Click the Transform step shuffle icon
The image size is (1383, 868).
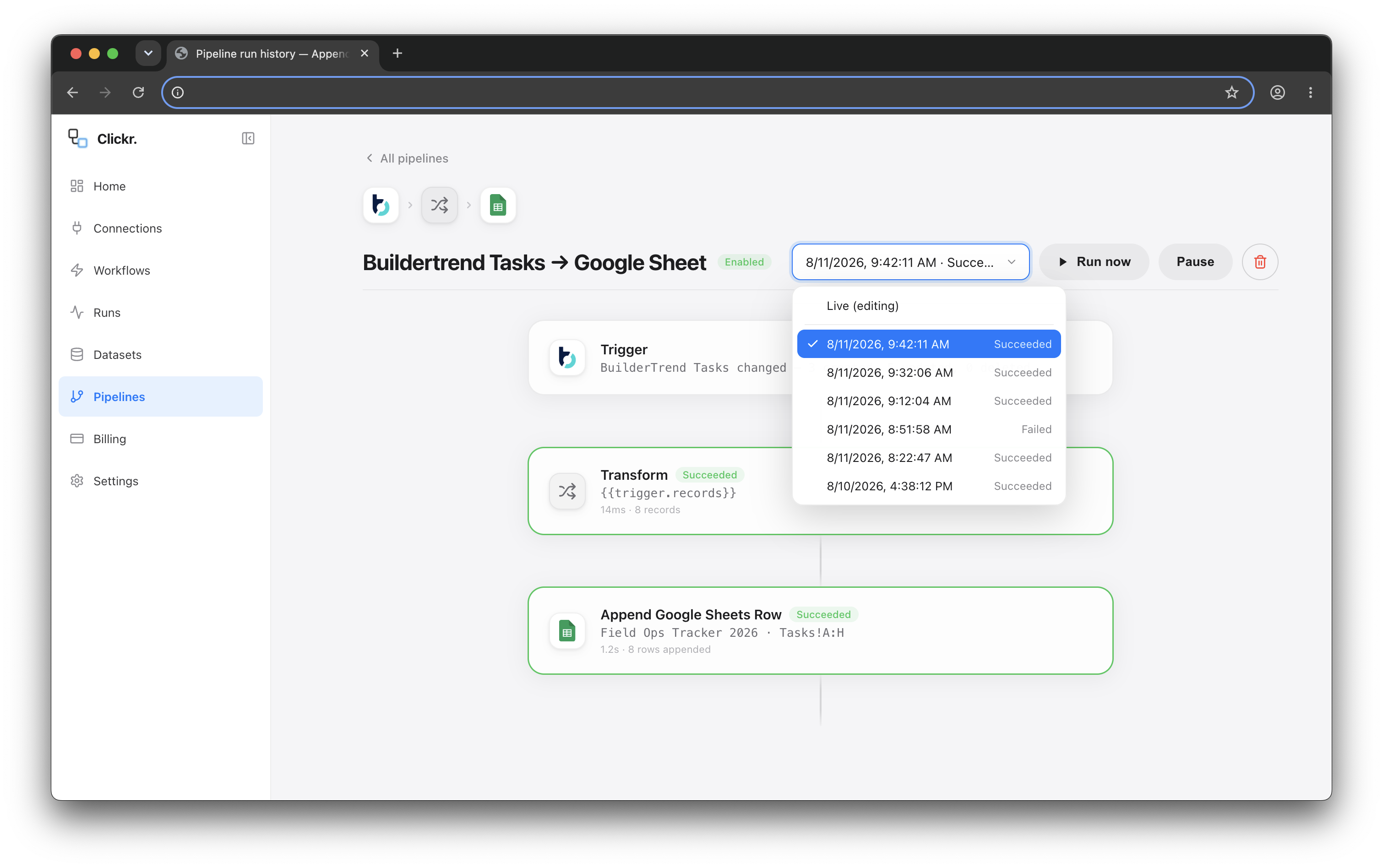coord(567,491)
